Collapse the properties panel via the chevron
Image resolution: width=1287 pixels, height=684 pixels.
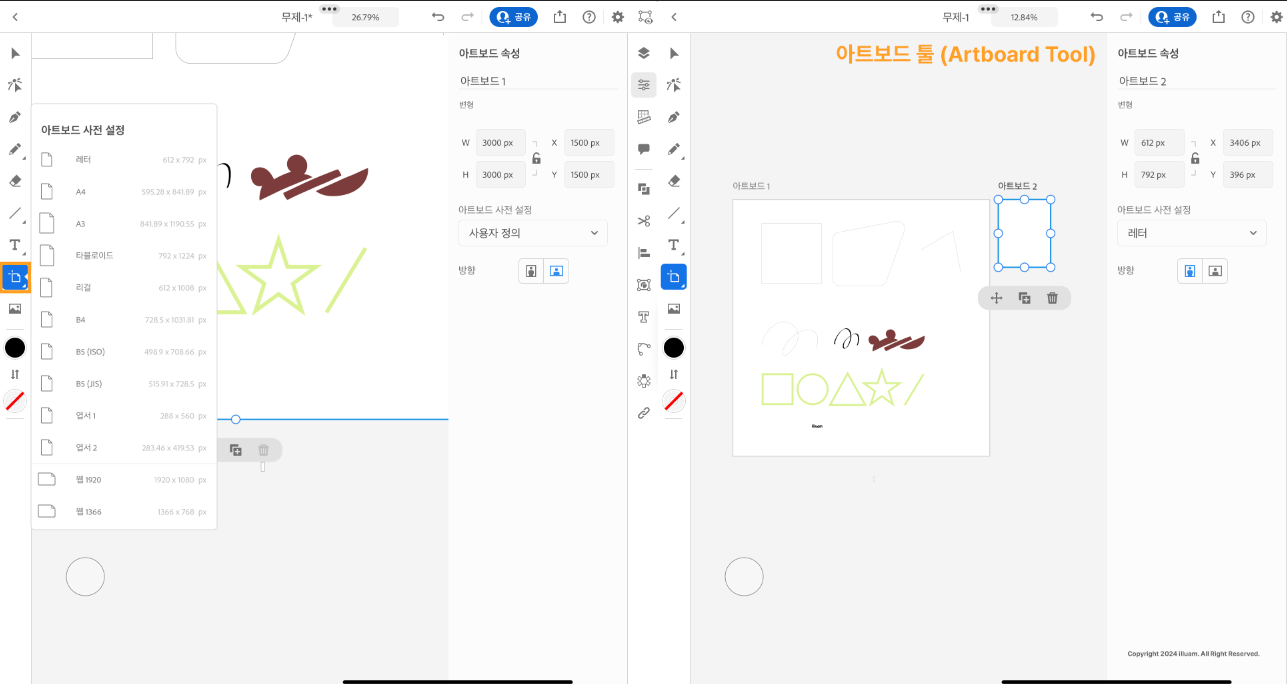[675, 16]
